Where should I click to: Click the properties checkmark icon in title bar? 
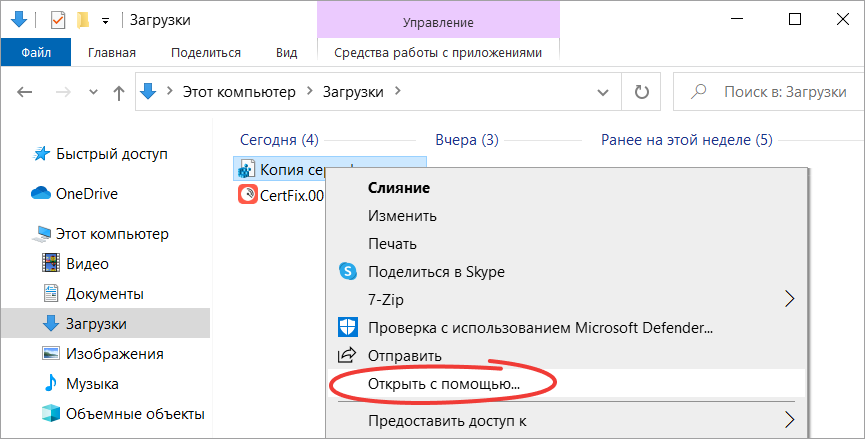click(58, 20)
